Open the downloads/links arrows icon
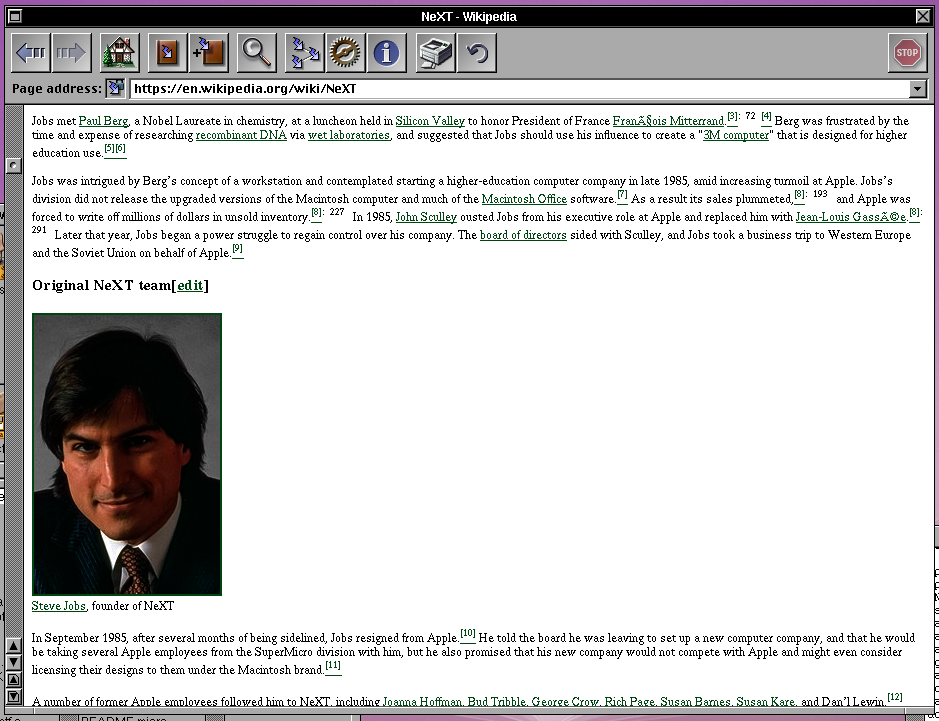This screenshot has width=939, height=721. click(304, 53)
